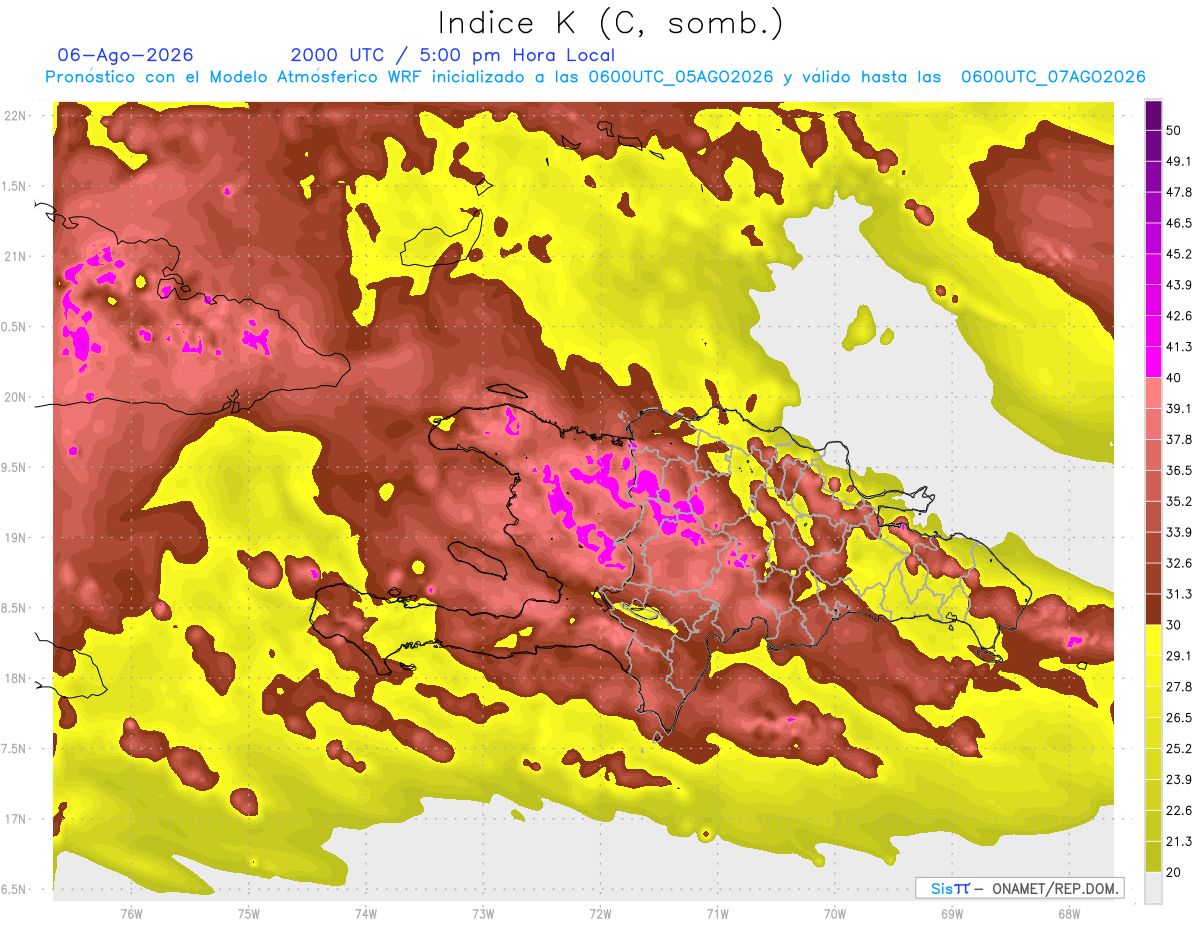Viewport: 1200px width, 927px height.
Task: Select the date text '06-Ago-2026'
Action: pyautogui.click(x=125, y=55)
